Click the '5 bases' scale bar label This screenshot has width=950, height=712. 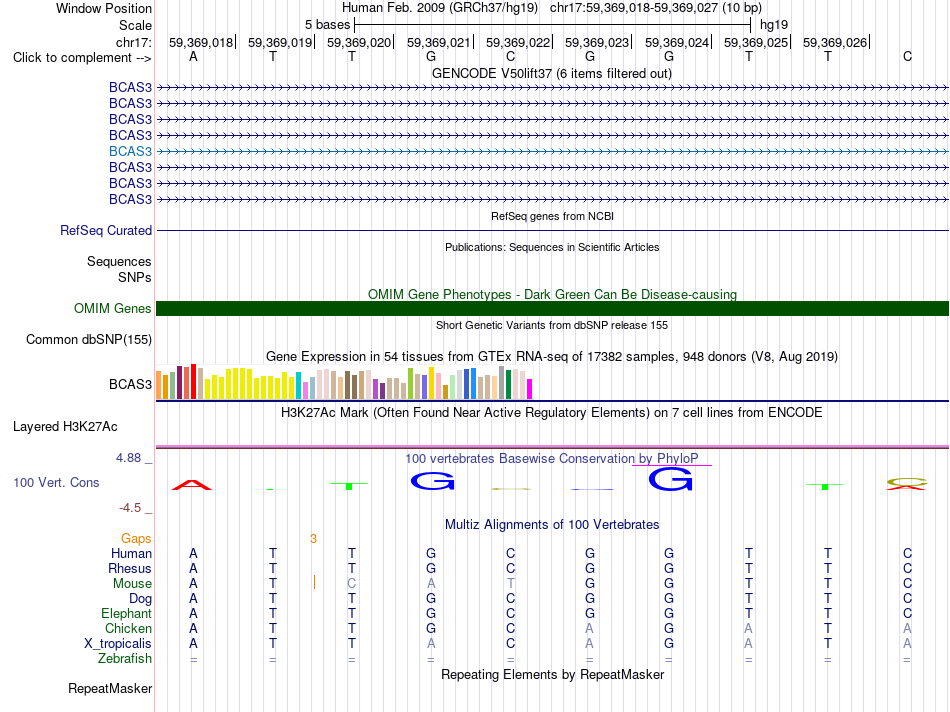tap(327, 25)
